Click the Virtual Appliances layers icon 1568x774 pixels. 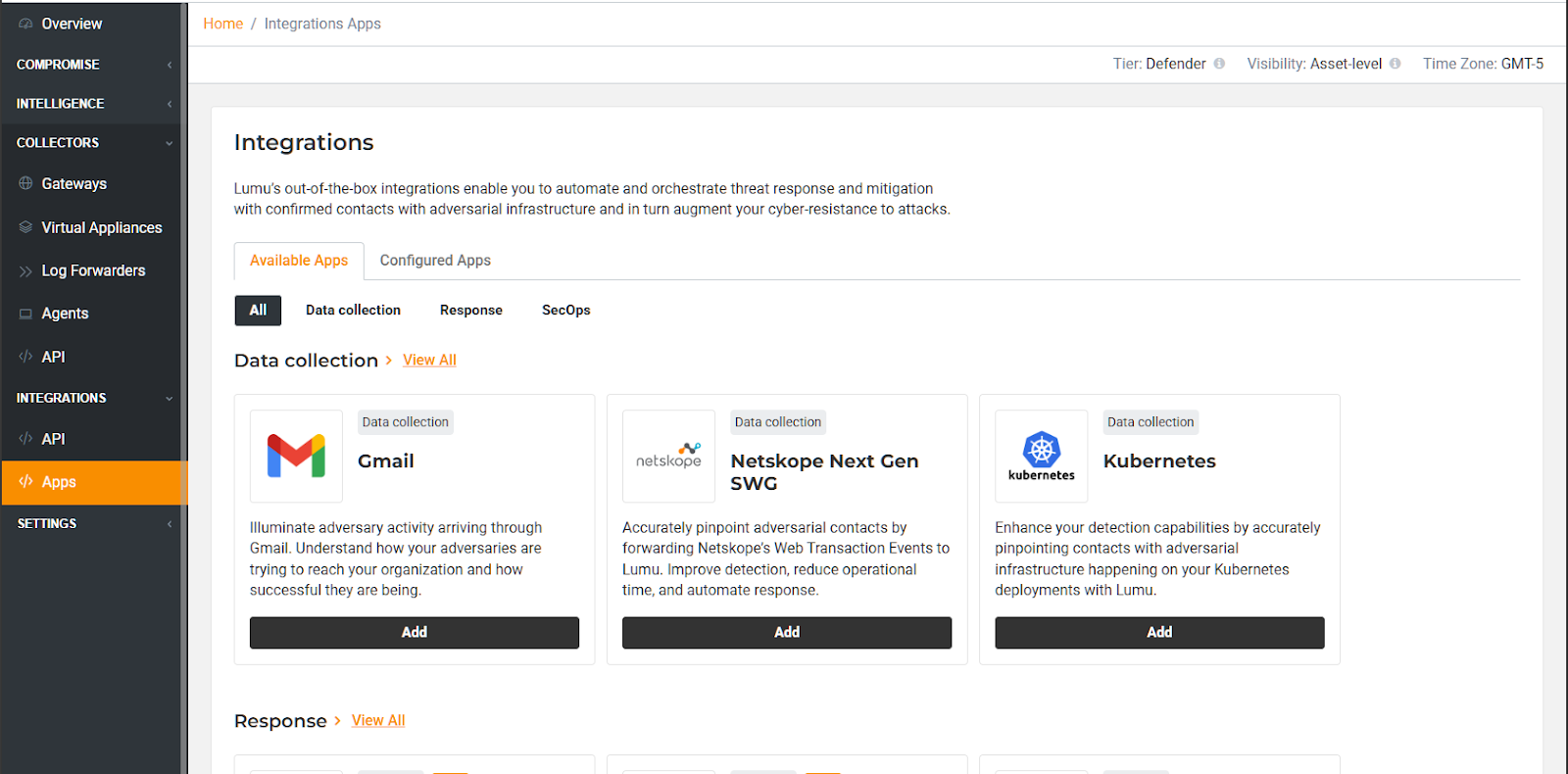25,227
